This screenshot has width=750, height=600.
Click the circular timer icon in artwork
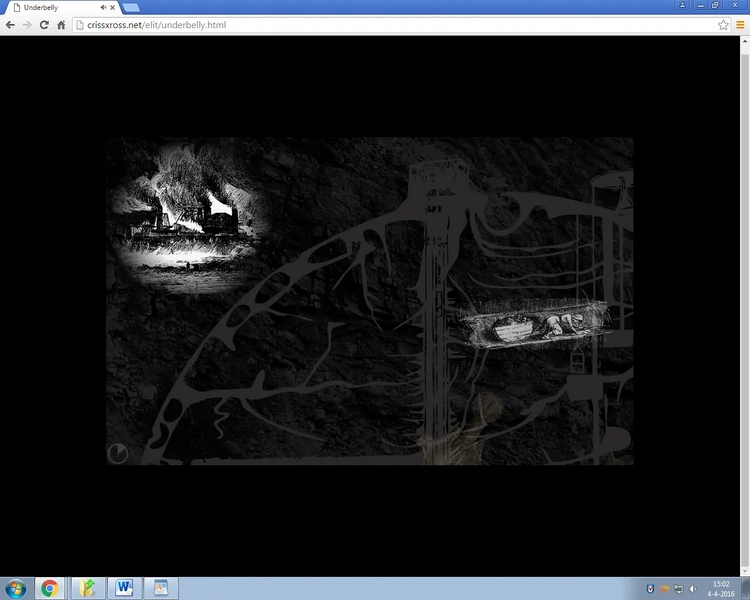click(118, 453)
